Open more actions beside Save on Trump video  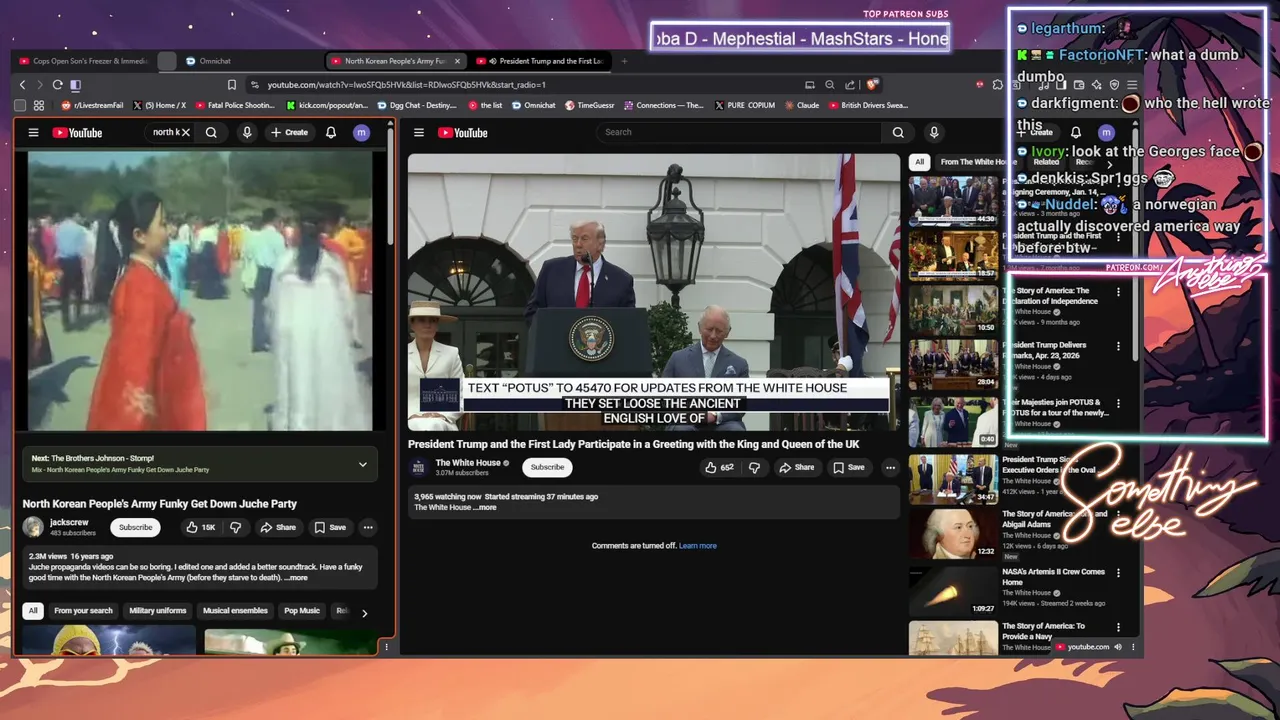[x=890, y=467]
